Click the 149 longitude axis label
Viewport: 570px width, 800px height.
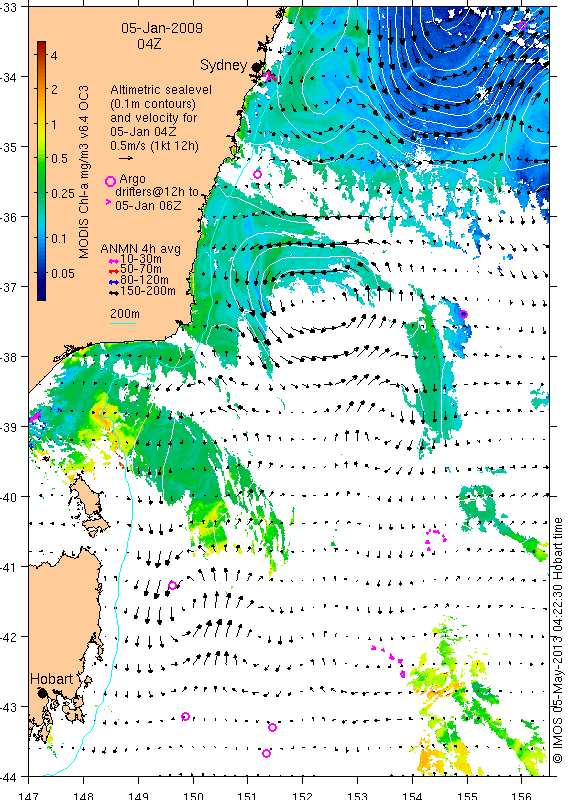[x=138, y=795]
